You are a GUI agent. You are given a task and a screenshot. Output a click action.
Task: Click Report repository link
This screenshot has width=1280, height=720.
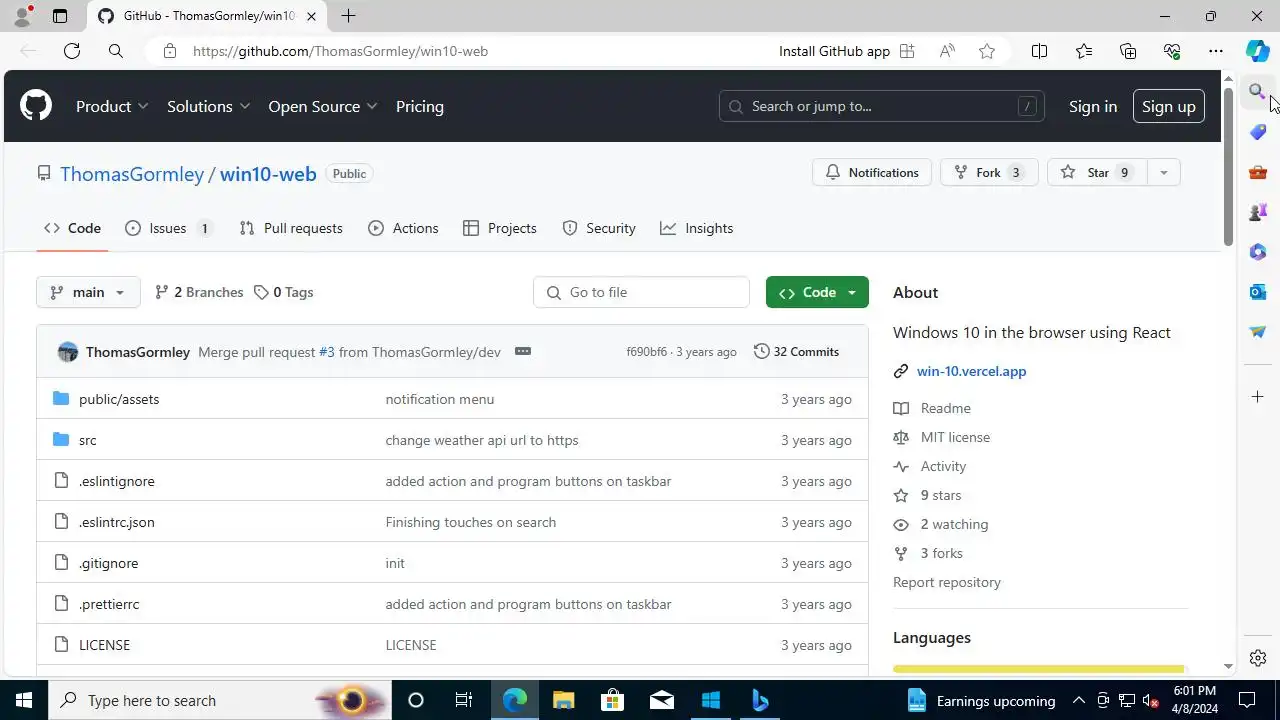pos(947,582)
